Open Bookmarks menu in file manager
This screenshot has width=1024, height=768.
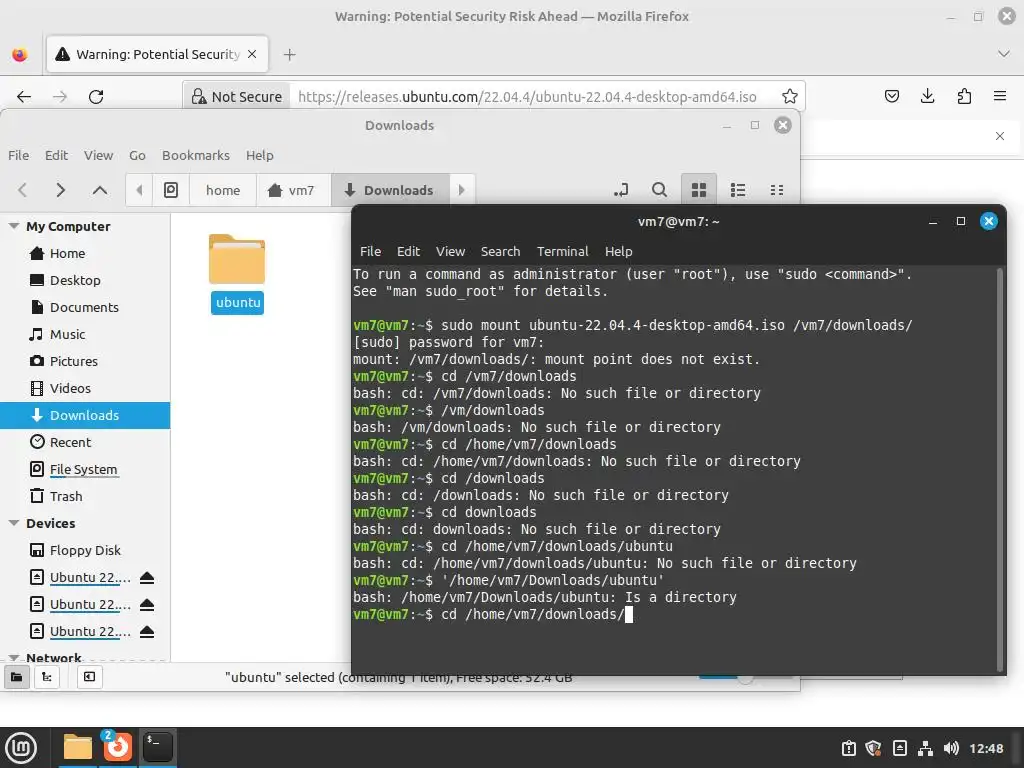(196, 155)
